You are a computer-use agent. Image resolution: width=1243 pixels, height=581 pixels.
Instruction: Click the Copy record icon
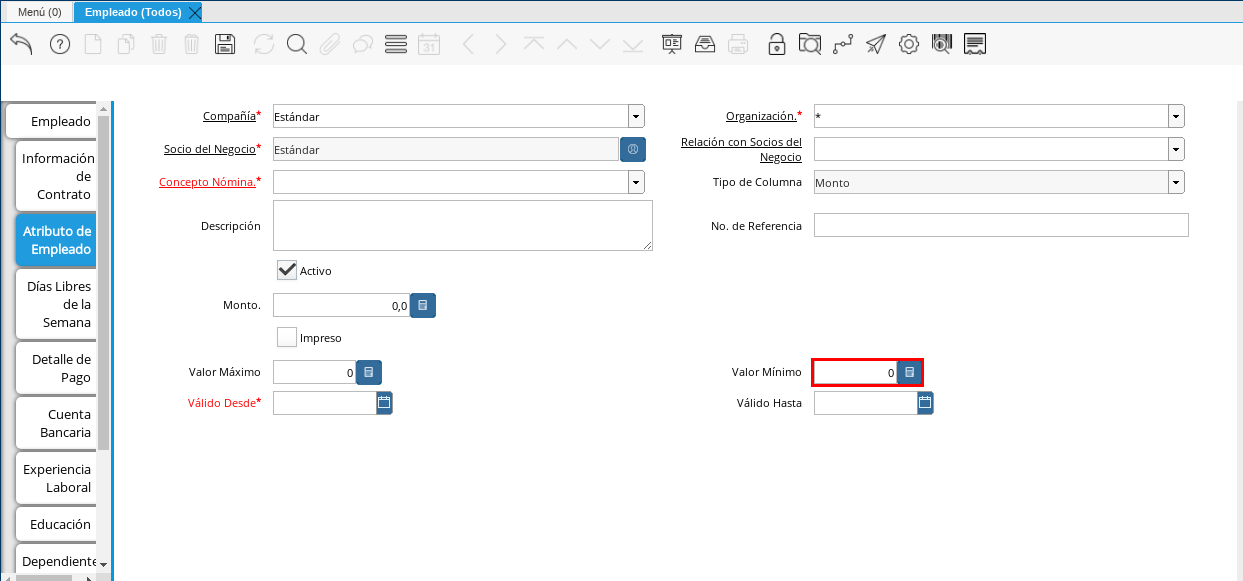tap(126, 44)
